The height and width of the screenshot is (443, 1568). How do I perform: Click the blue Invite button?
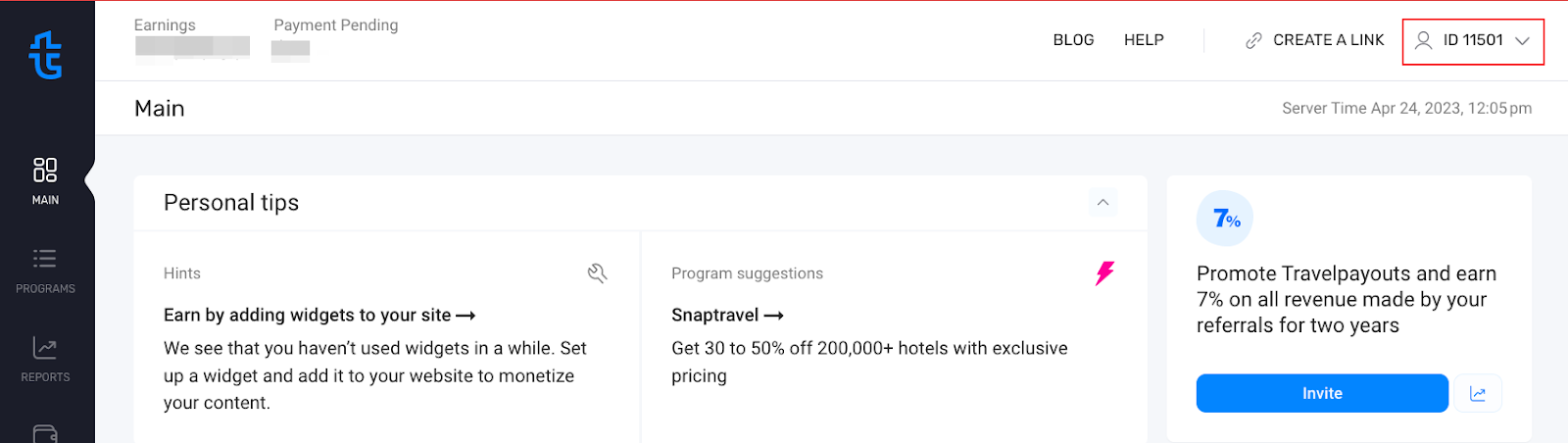pyautogui.click(x=1322, y=394)
